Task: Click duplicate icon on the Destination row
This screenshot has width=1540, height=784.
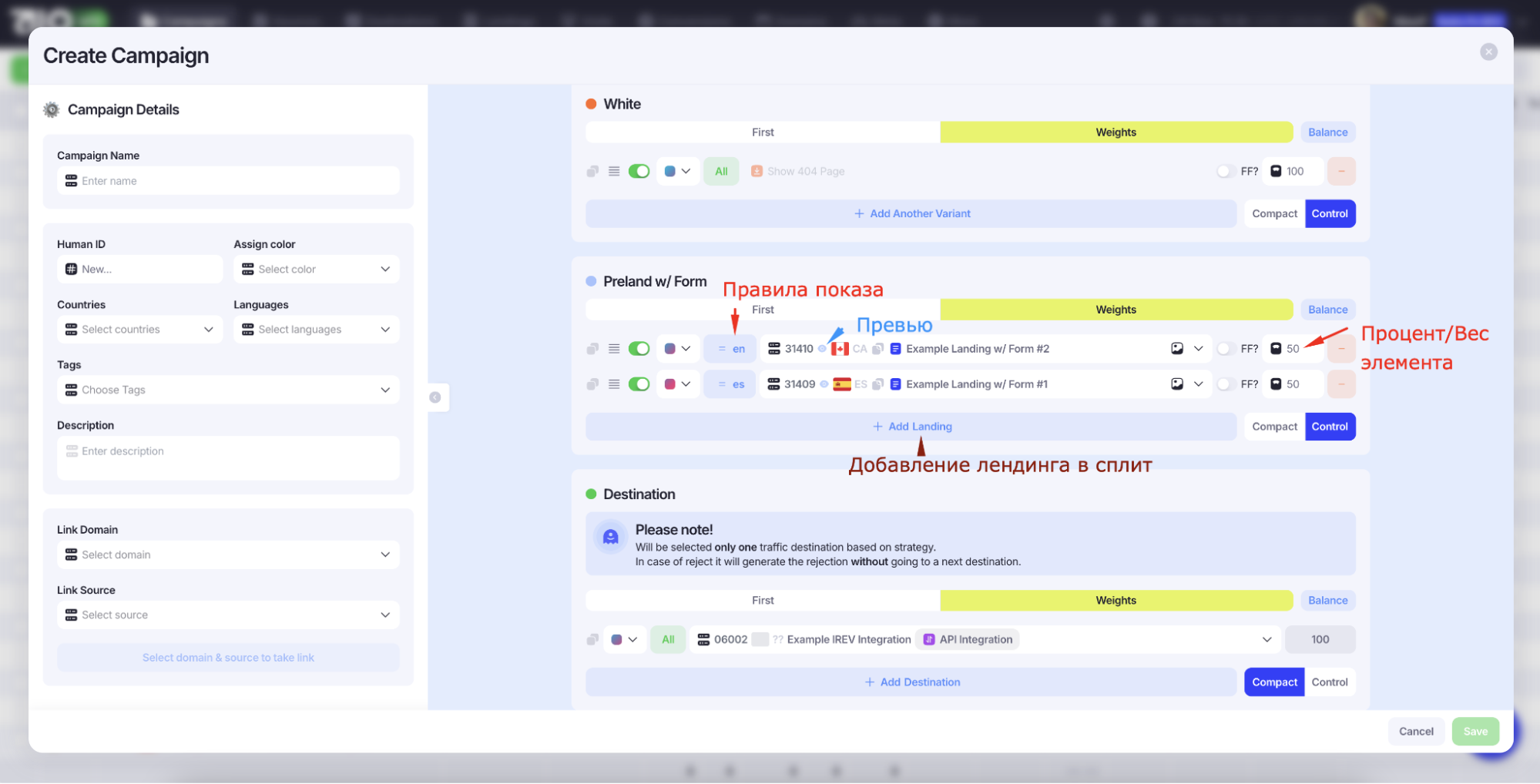Action: point(592,639)
